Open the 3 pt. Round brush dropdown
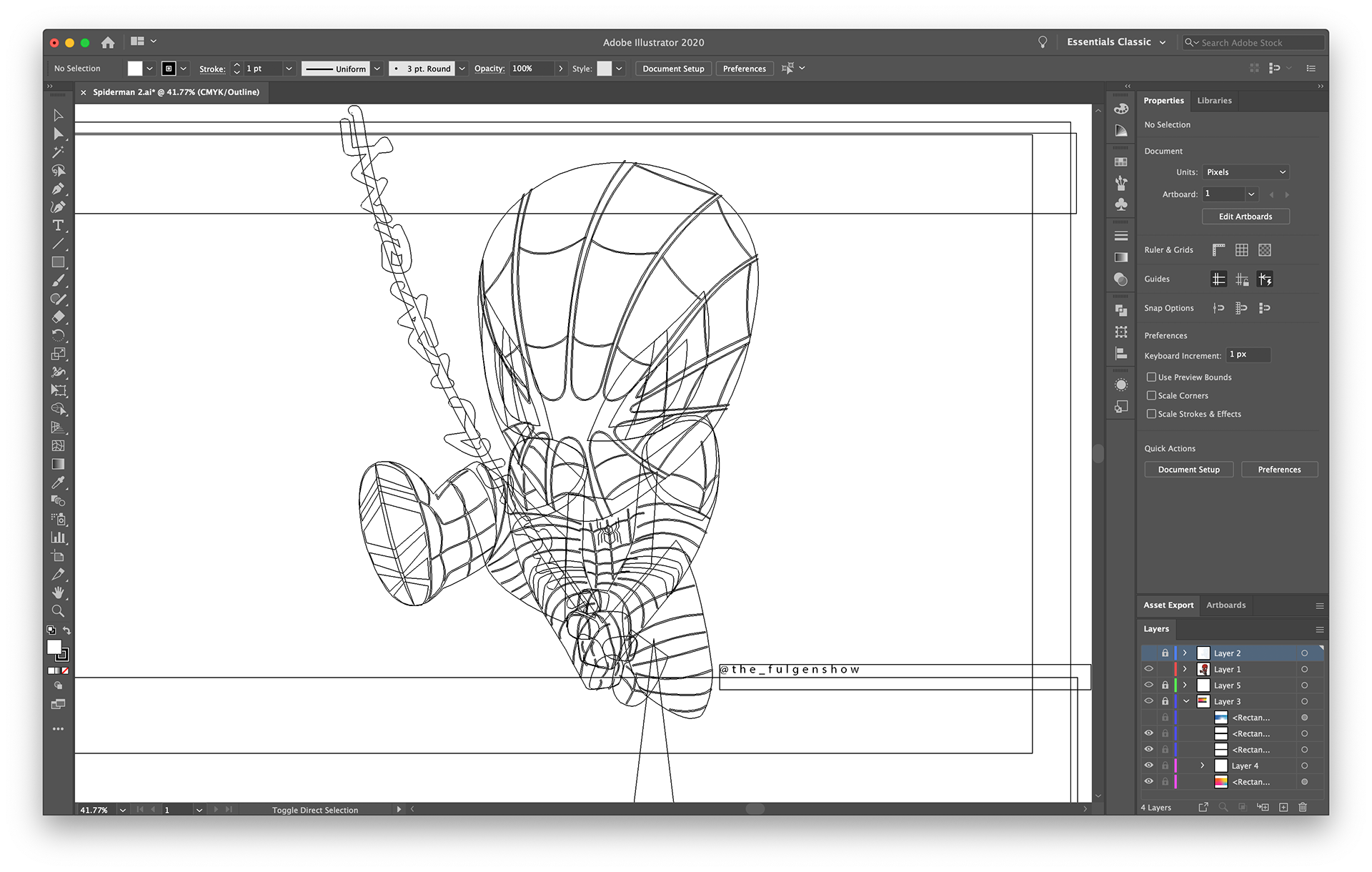Image resolution: width=1372 pixels, height=872 pixels. (462, 69)
